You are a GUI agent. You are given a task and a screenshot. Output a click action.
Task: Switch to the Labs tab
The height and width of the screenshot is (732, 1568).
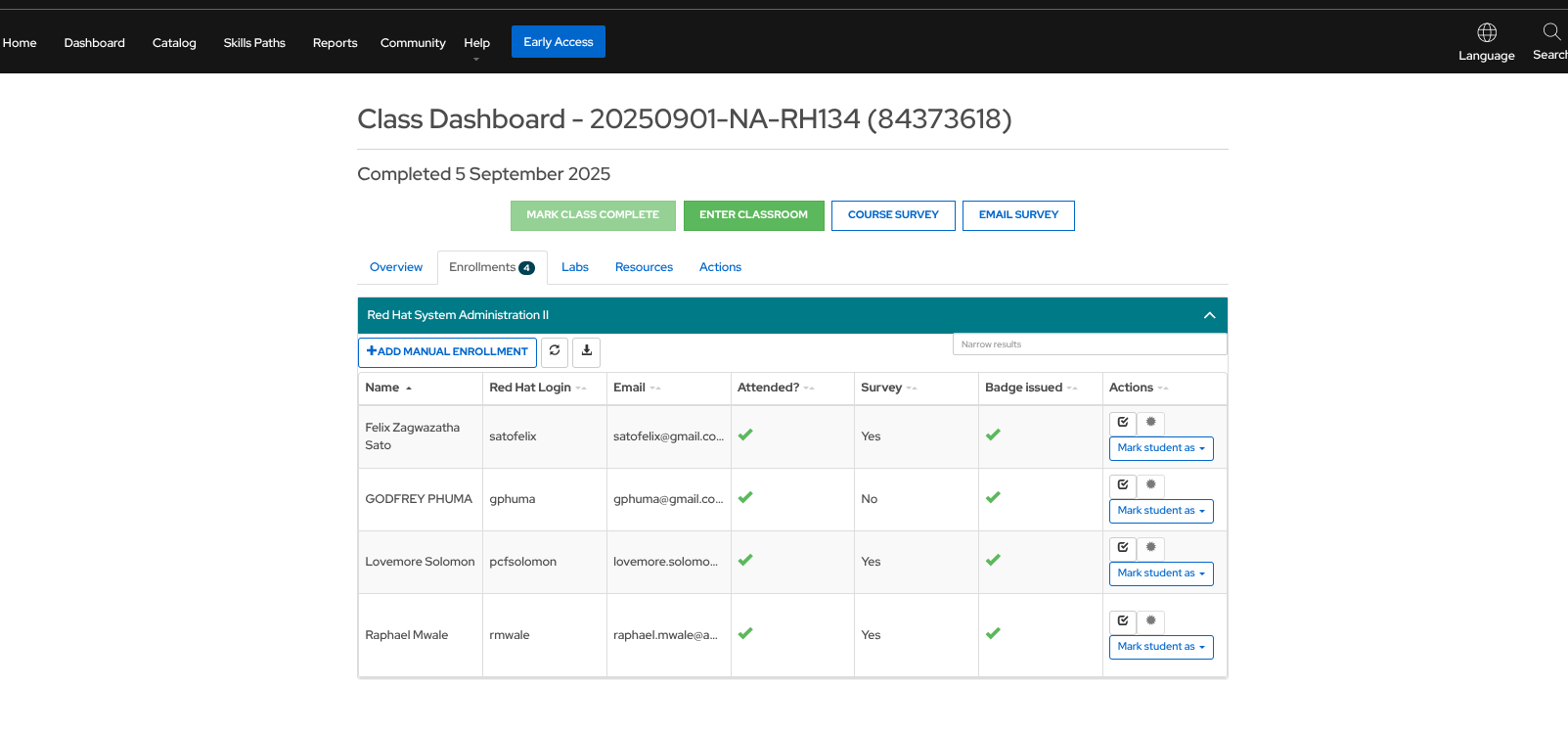tap(574, 267)
